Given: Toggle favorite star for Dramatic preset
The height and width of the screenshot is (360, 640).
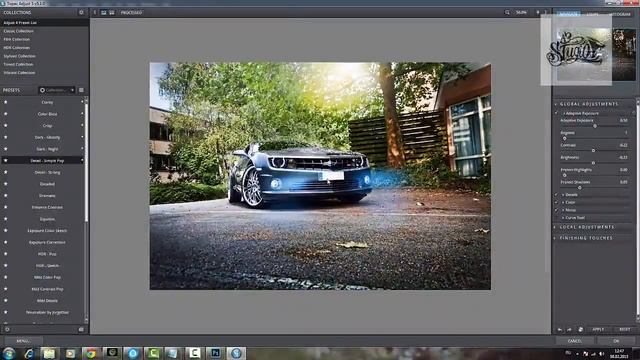Looking at the screenshot, I should click(5, 196).
